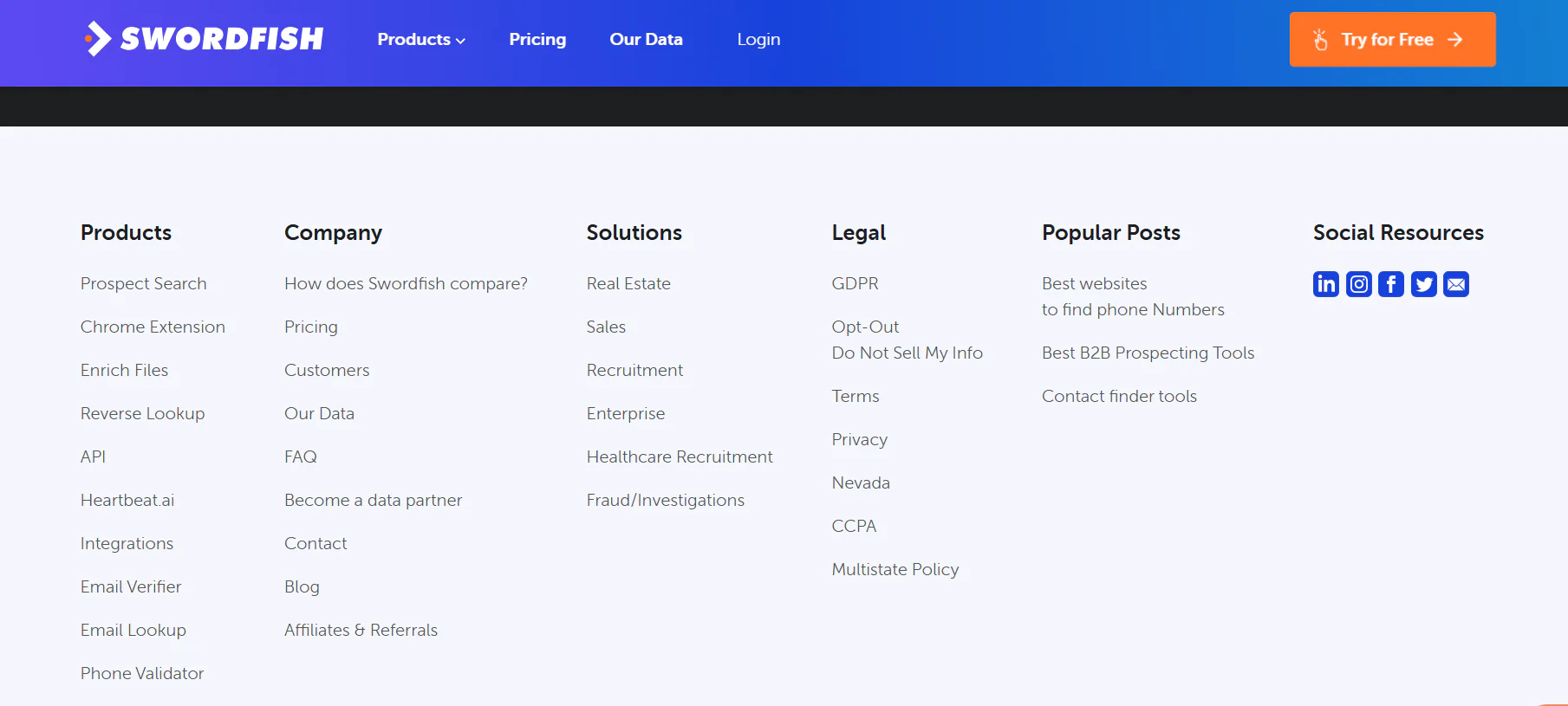Open the LinkedIn social icon
This screenshot has width=1568, height=706.
click(1325, 284)
